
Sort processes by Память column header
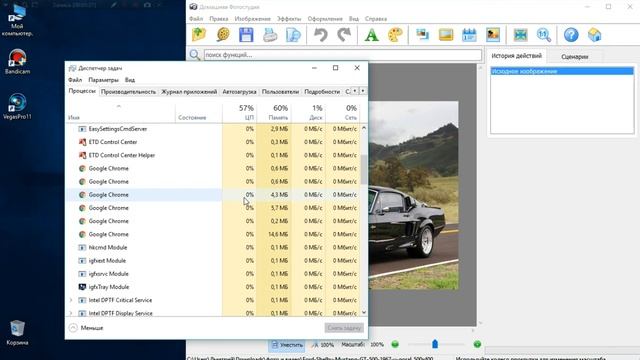tap(274, 112)
